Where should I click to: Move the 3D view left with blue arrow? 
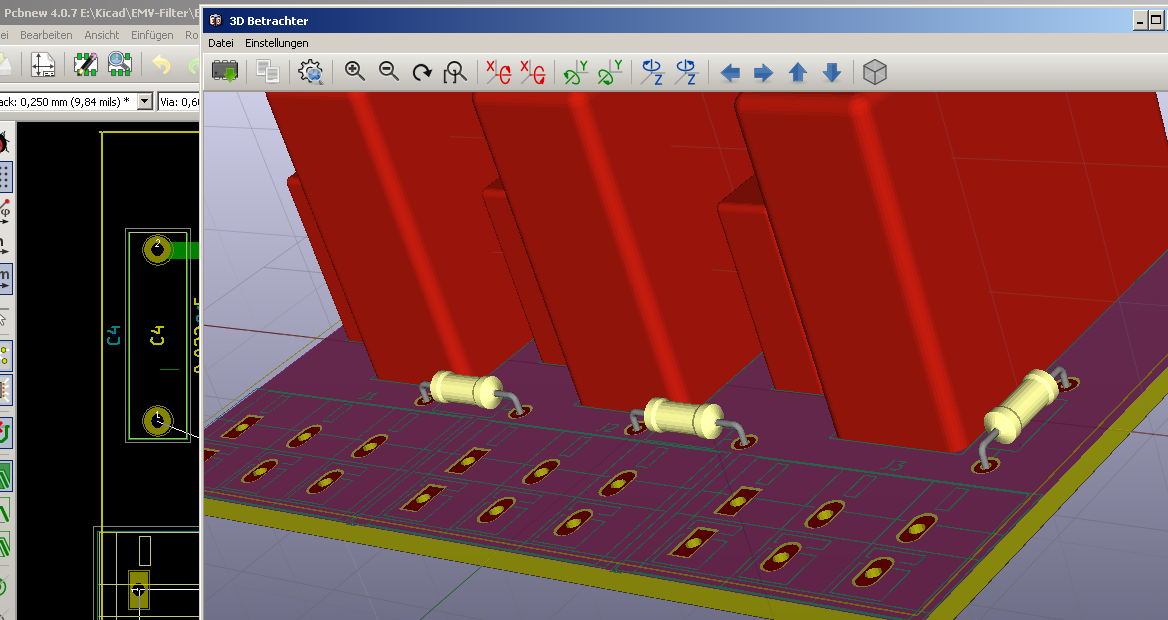click(730, 72)
